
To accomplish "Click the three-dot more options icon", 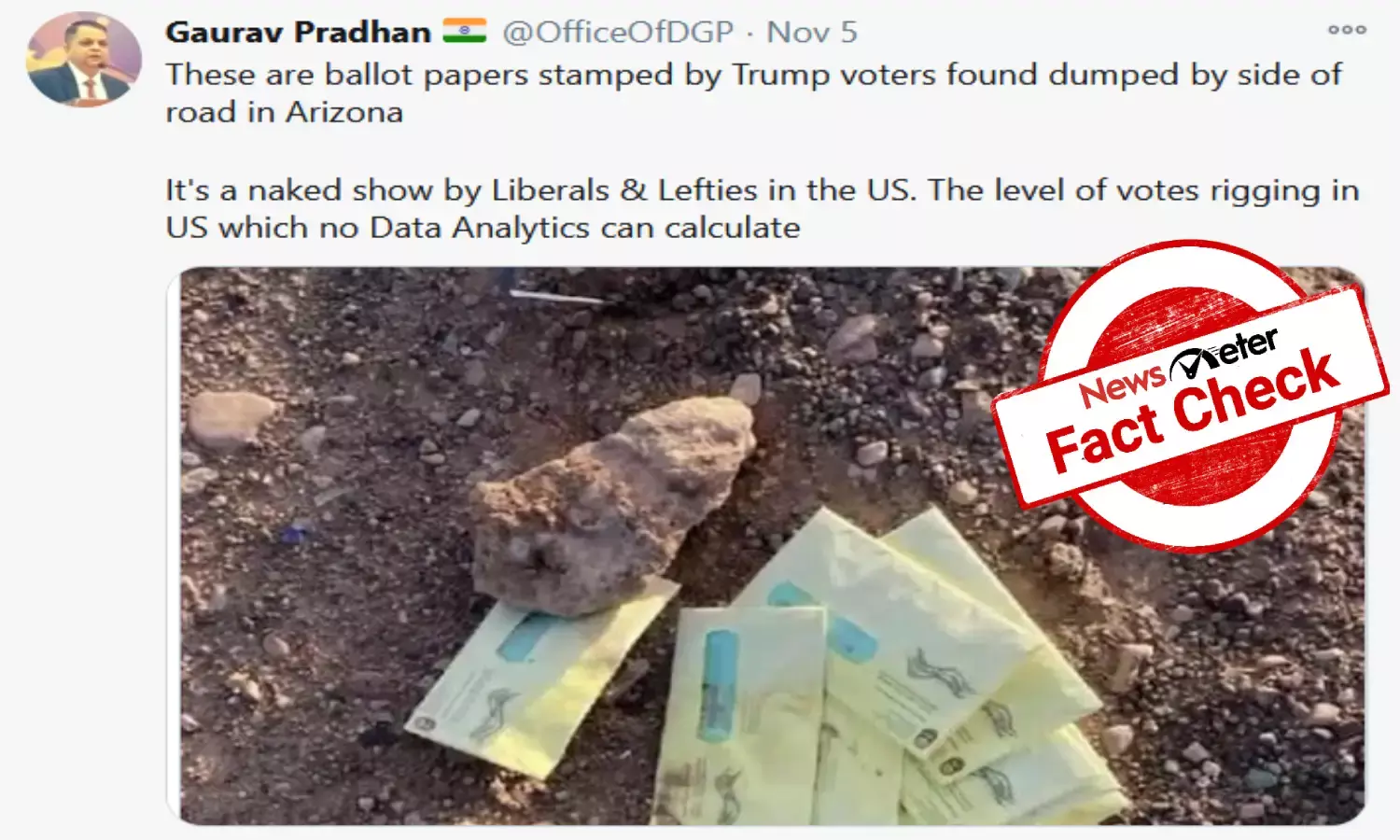I will [1347, 30].
